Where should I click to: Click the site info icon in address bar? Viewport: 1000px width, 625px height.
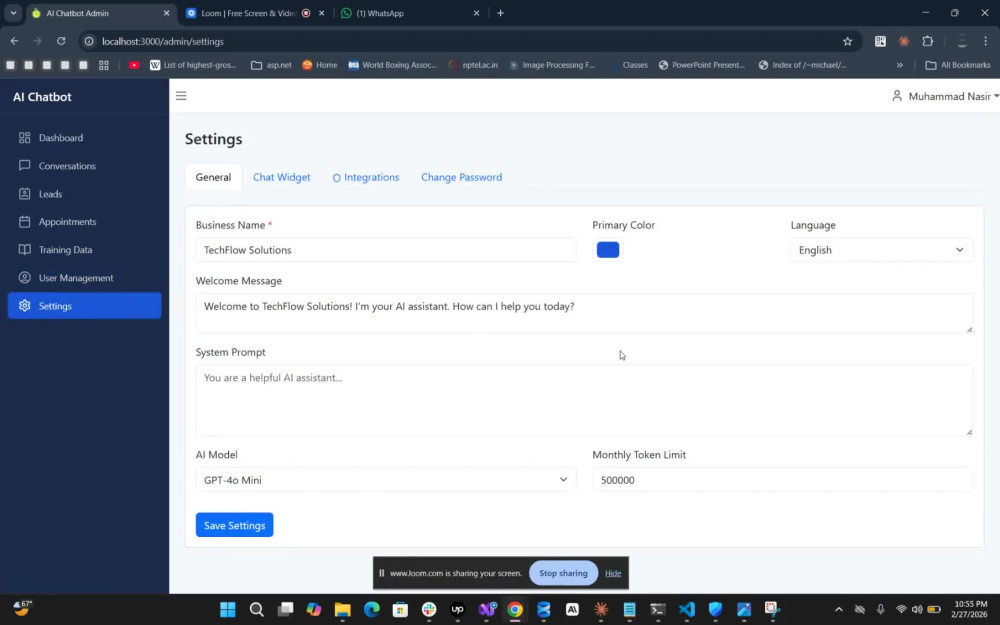(x=89, y=41)
